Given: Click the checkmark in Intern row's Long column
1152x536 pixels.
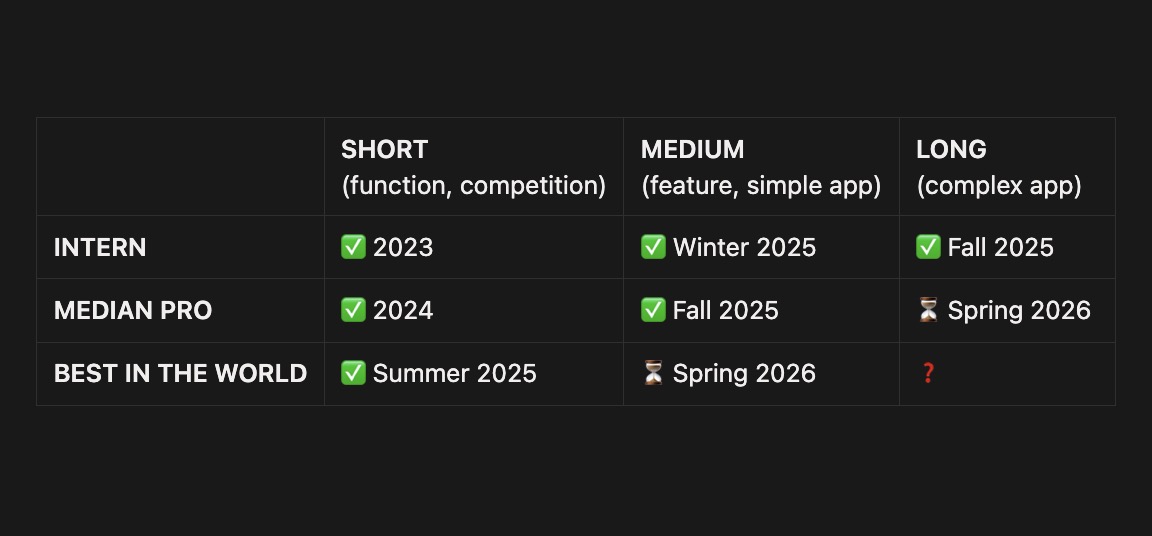Looking at the screenshot, I should (928, 248).
